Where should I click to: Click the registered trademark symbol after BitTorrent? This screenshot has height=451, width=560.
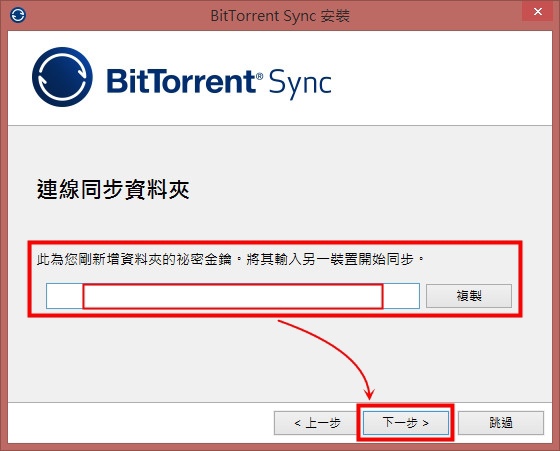point(260,76)
